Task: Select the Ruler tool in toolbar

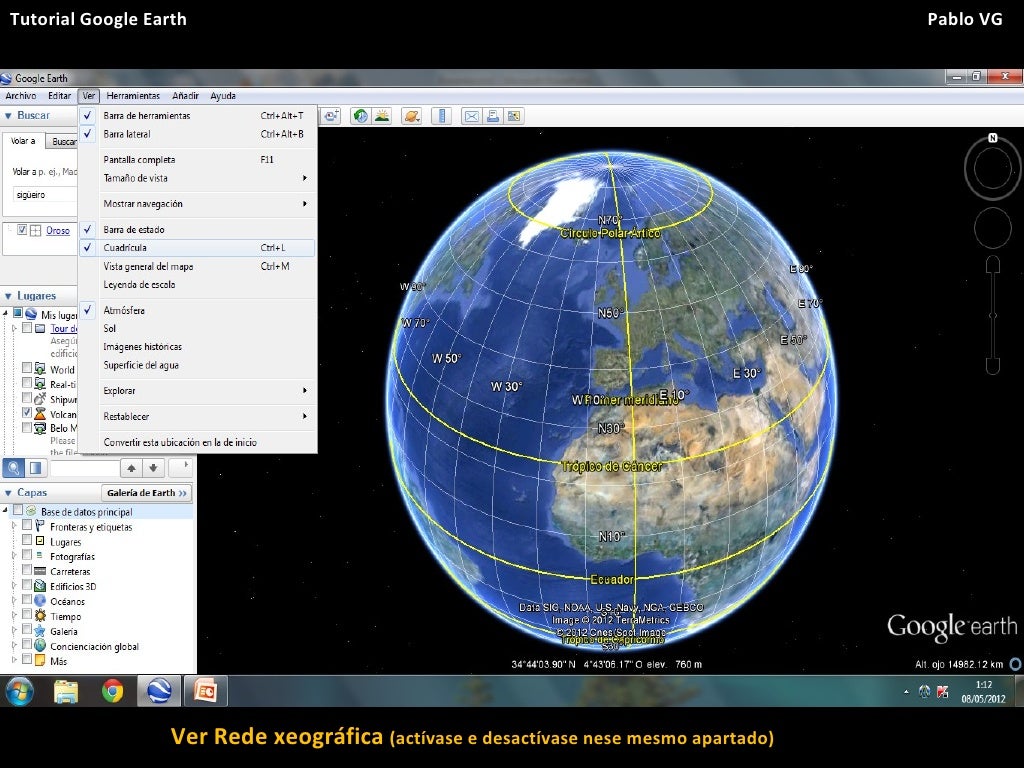Action: click(442, 116)
